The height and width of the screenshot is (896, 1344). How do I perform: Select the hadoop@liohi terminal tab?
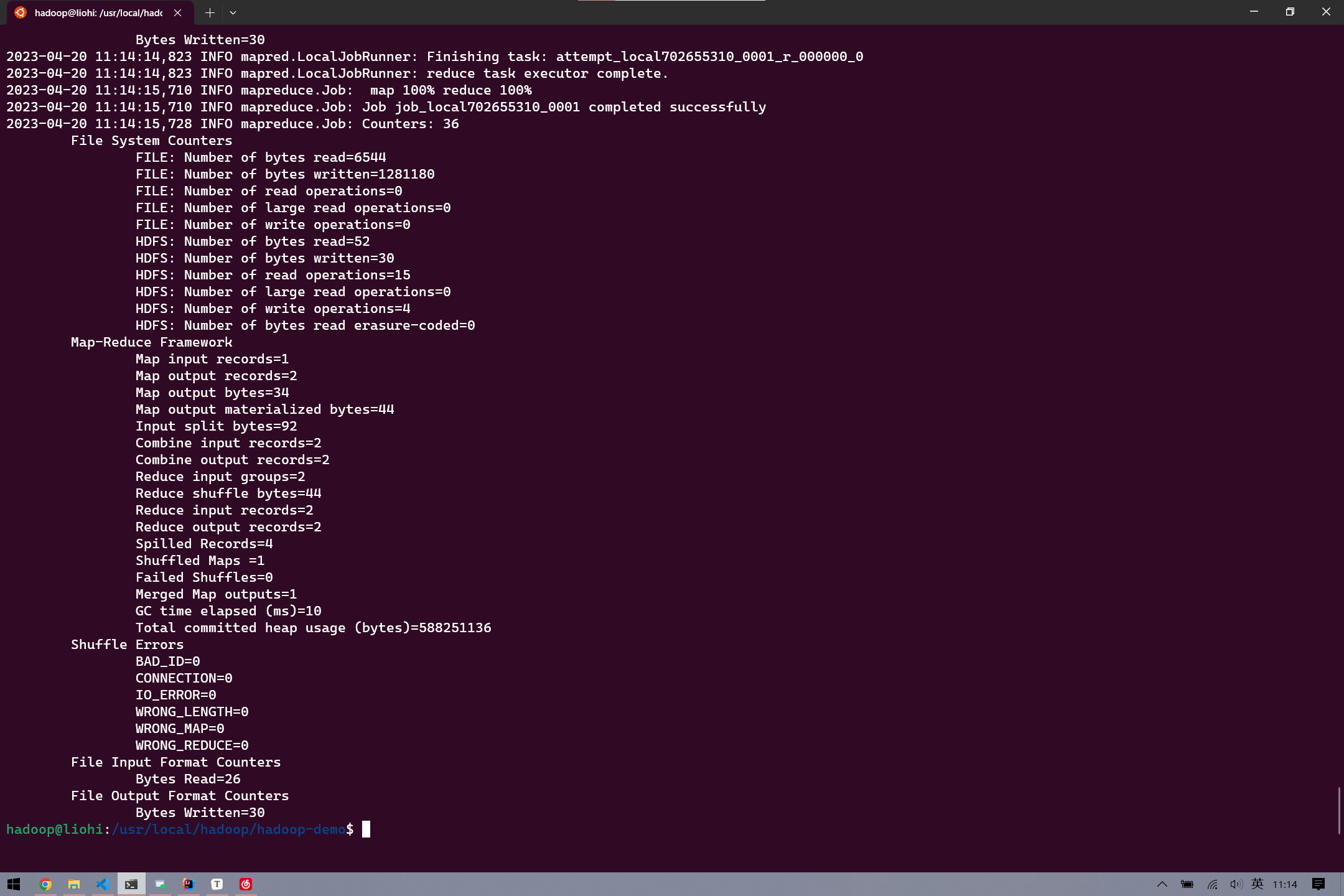coord(98,12)
